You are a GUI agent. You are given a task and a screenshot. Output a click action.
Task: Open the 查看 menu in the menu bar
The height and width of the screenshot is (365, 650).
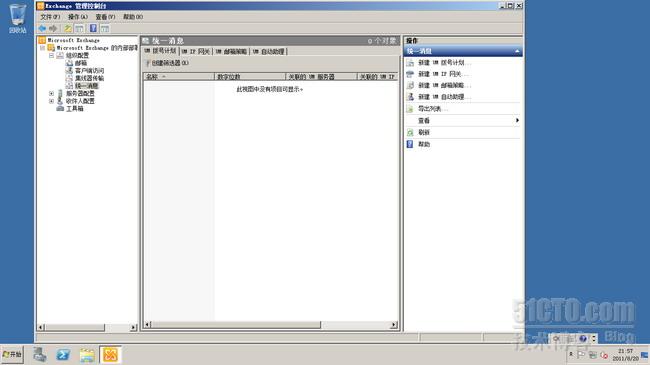[x=105, y=17]
